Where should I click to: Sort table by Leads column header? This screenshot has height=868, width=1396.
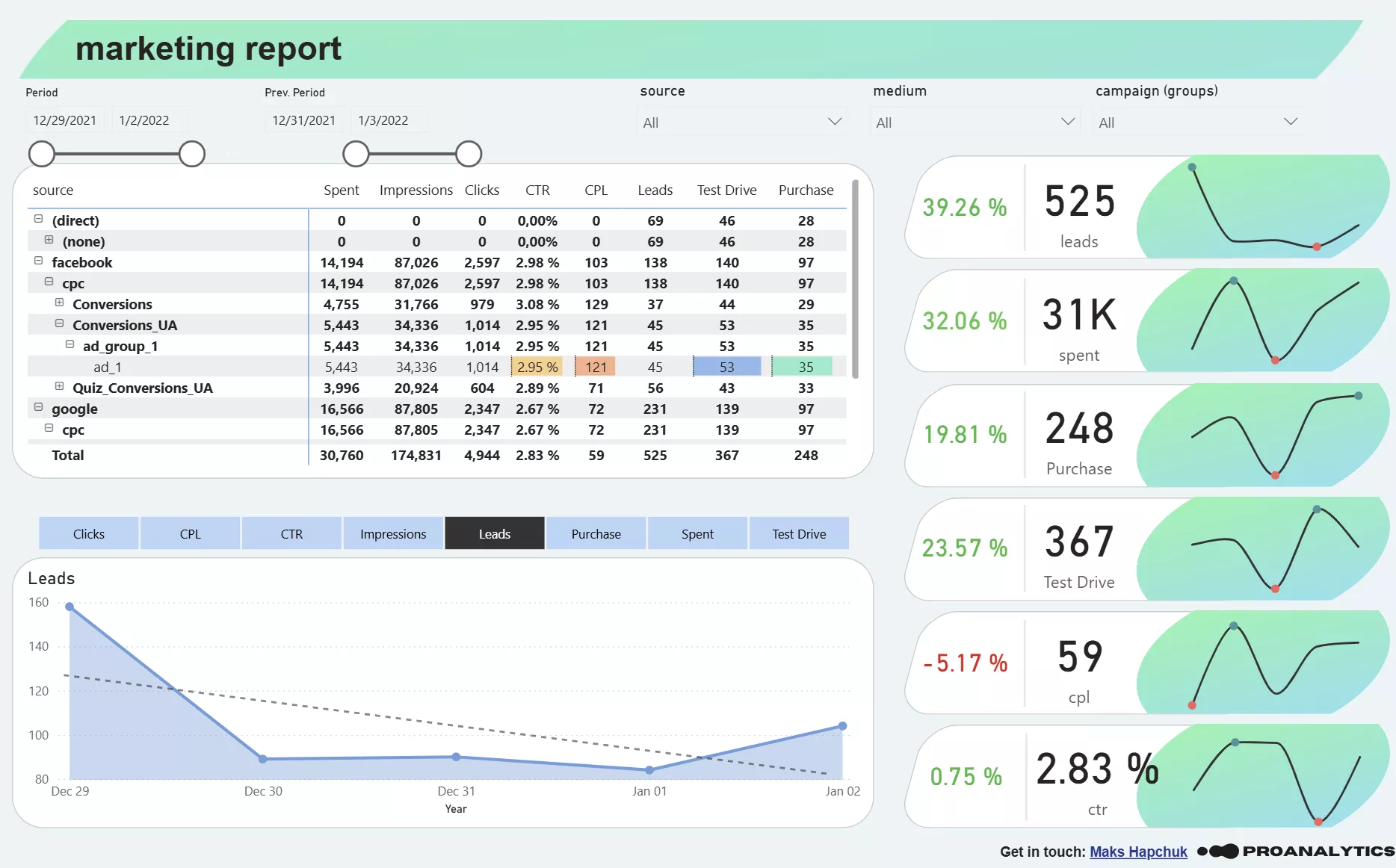[x=655, y=190]
